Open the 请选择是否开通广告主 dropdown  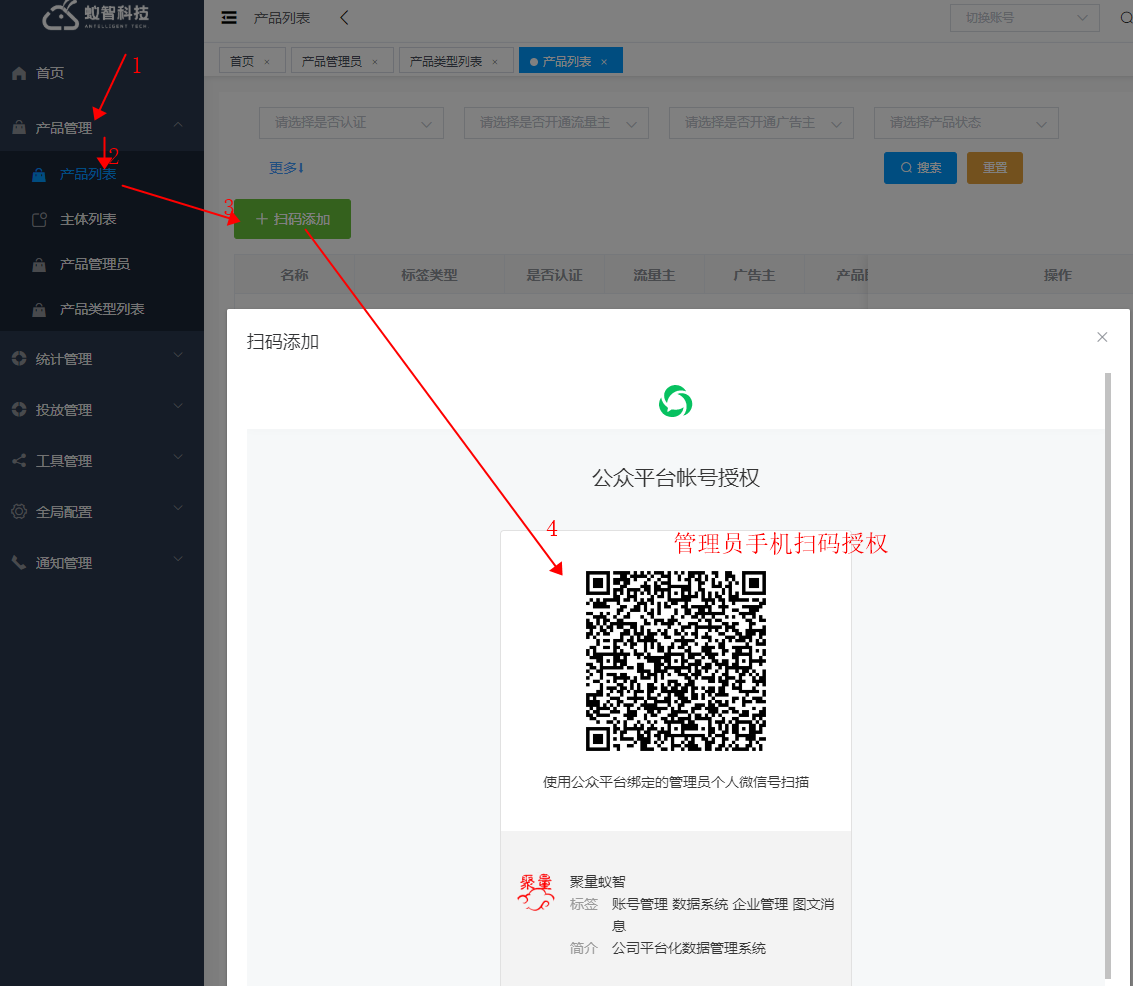(x=762, y=123)
